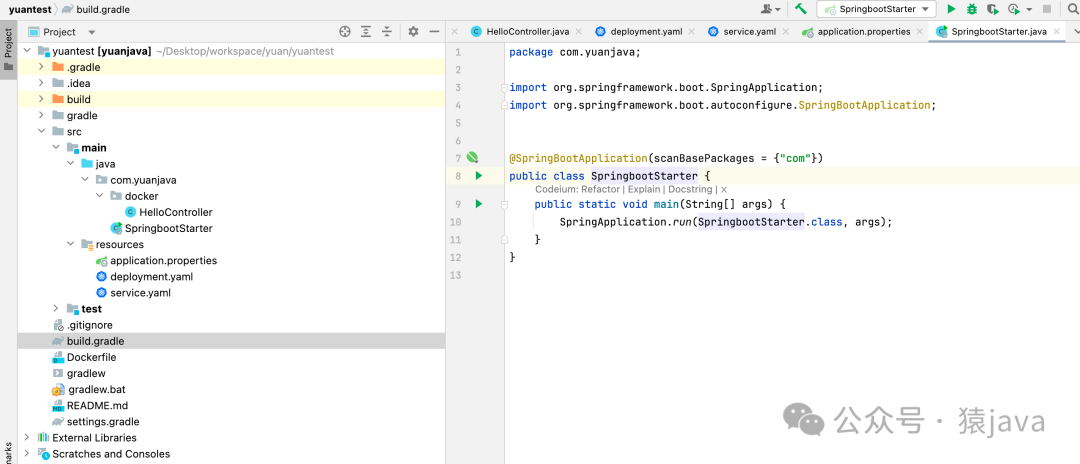The image size is (1080, 464).
Task: Hide the Project panel with the minus icon
Action: point(434,32)
